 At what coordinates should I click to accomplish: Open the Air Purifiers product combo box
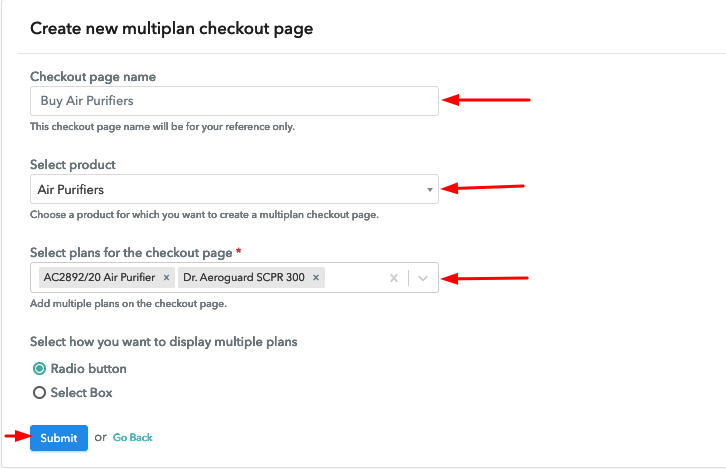[x=234, y=189]
